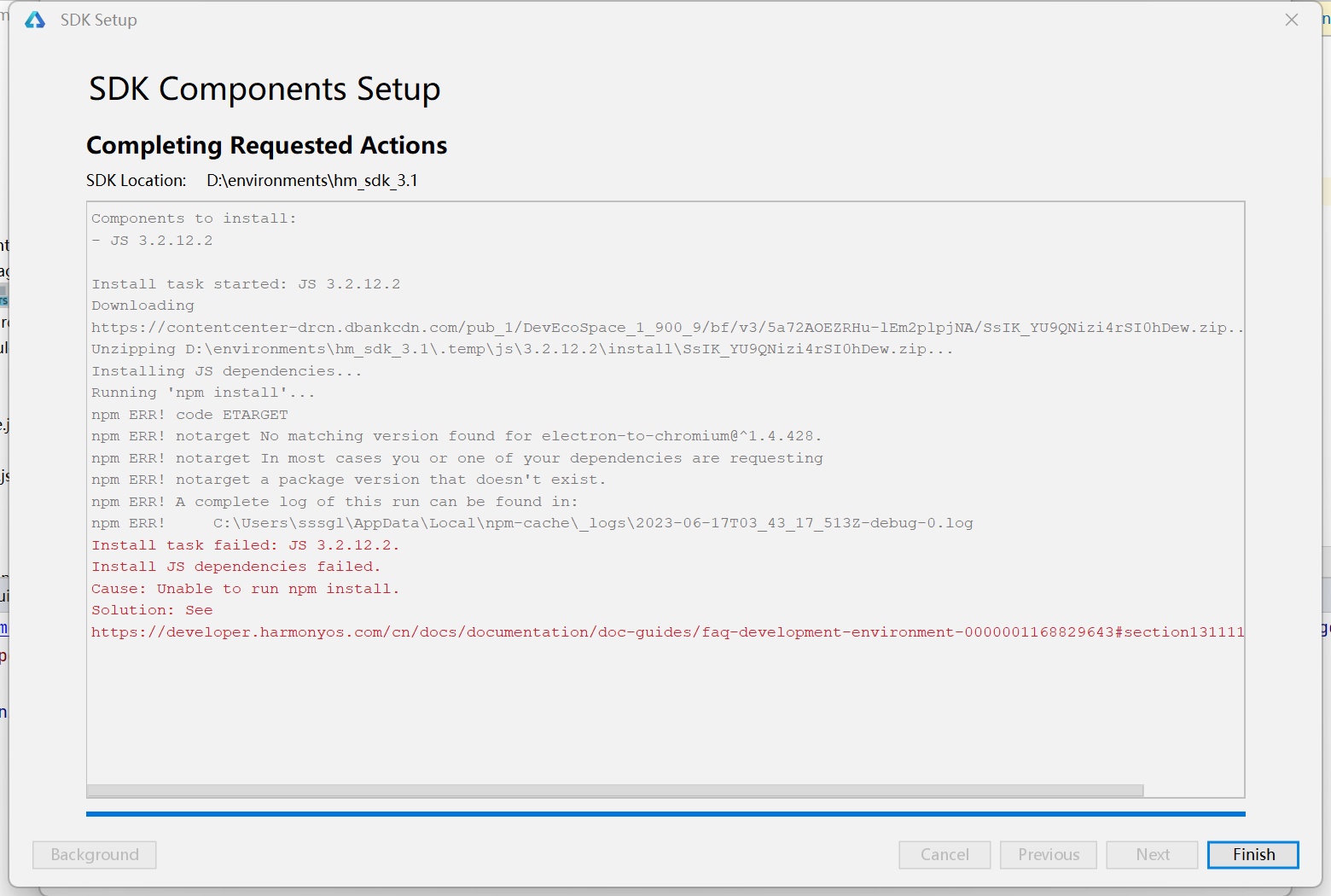Click the 'In most cases you or one' line
Image resolution: width=1331 pixels, height=896 pixels.
(457, 458)
